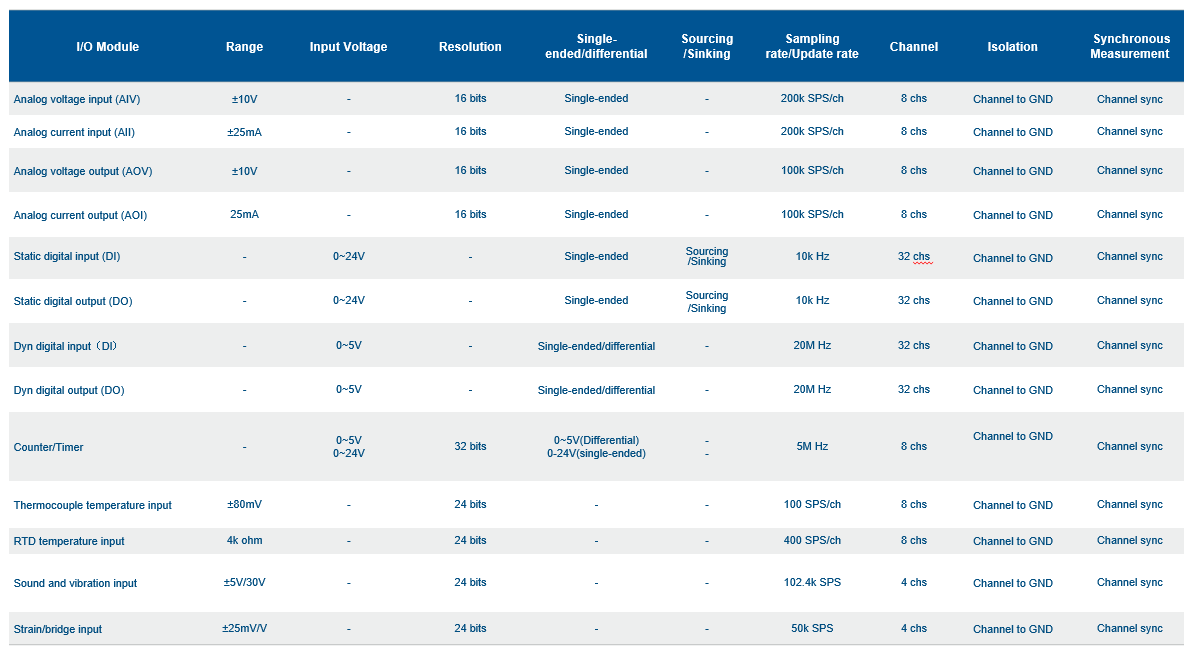Click the Dyn digital output (DO) row label
Image resolution: width=1191 pixels, height=652 pixels.
[69, 391]
